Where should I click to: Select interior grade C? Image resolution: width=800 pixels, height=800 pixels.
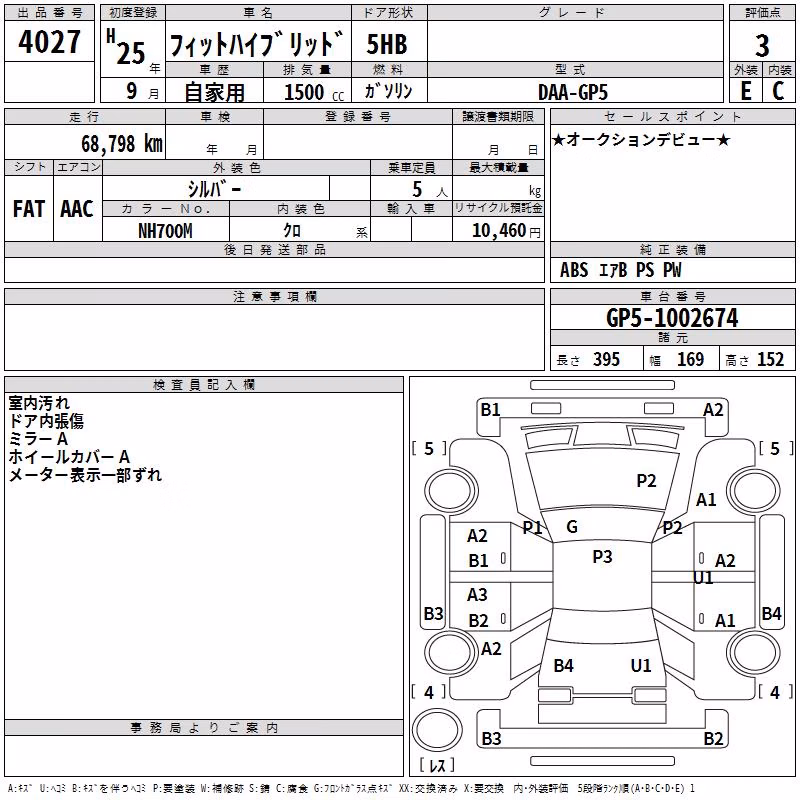[778, 91]
